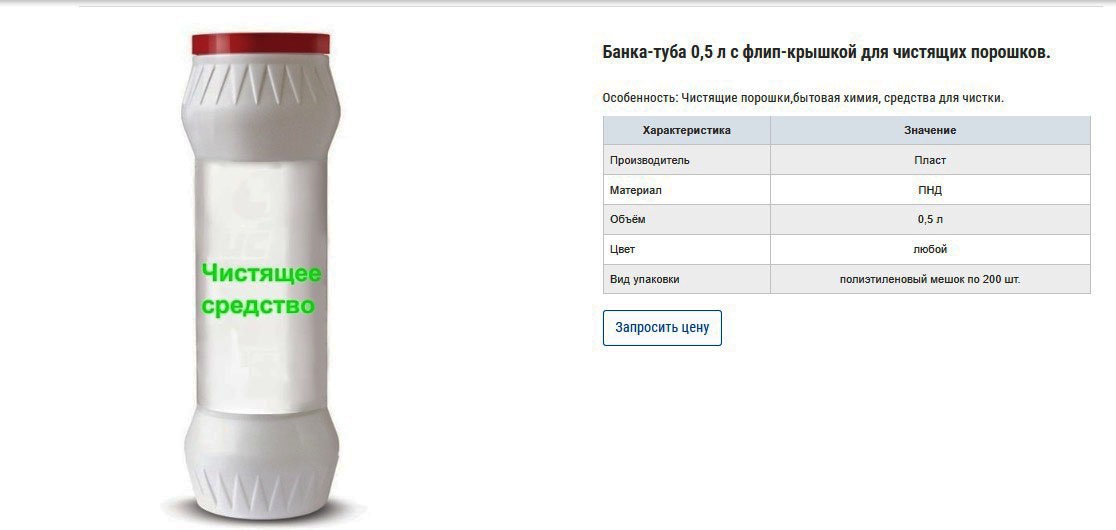1116x530 pixels.
Task: Click the Значение column header
Action: coord(930,130)
